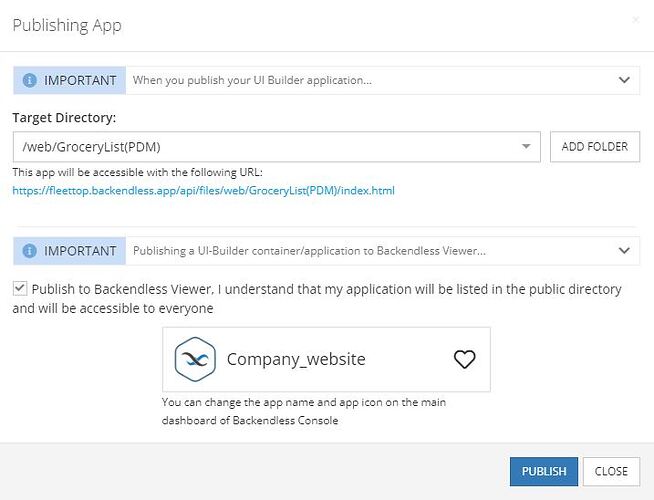Click 'You can change the app name' note
This screenshot has height=500, width=654.
304,411
